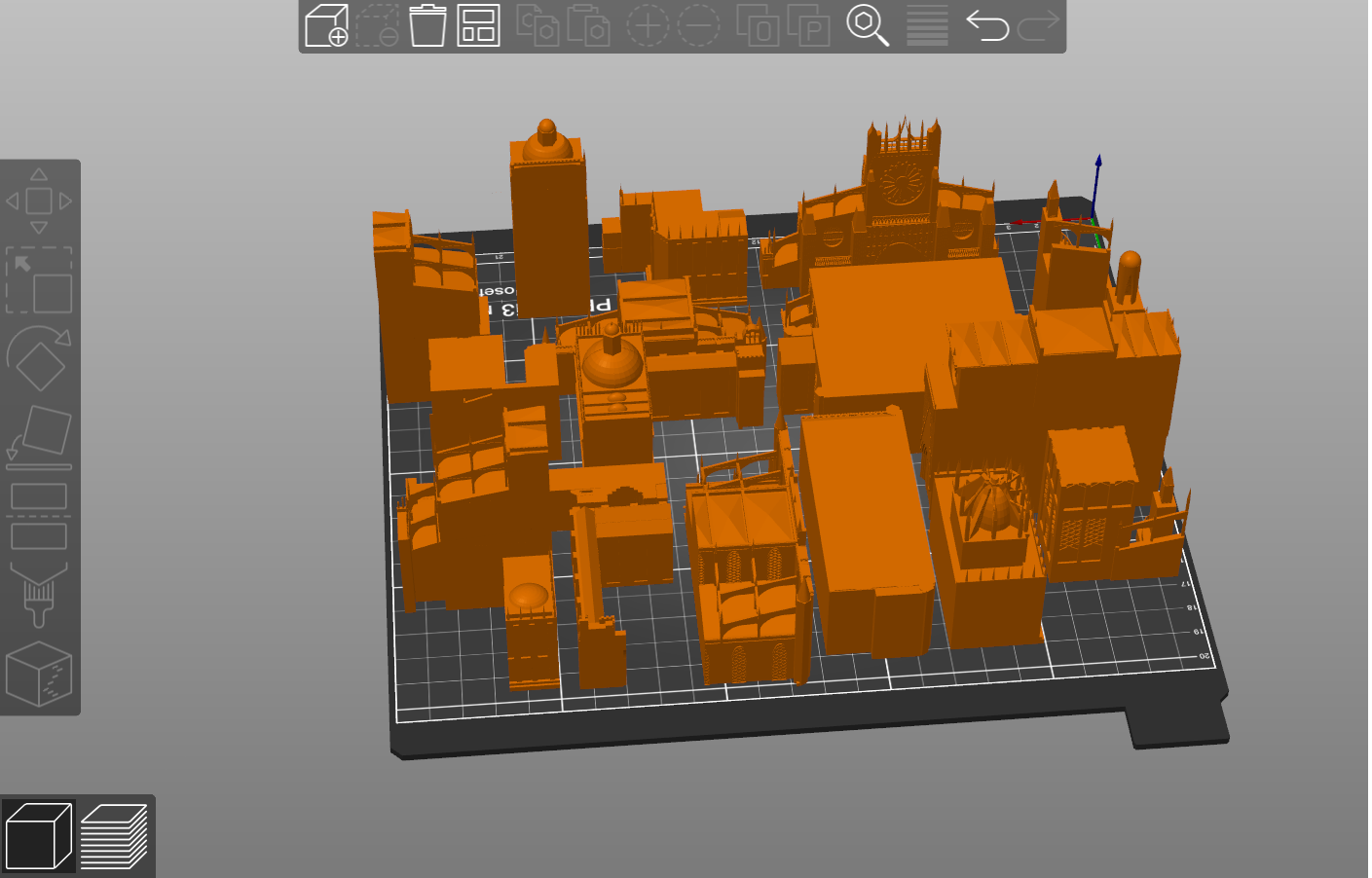Switch to sliced layers preview view
This screenshot has width=1372, height=878.
click(x=114, y=835)
